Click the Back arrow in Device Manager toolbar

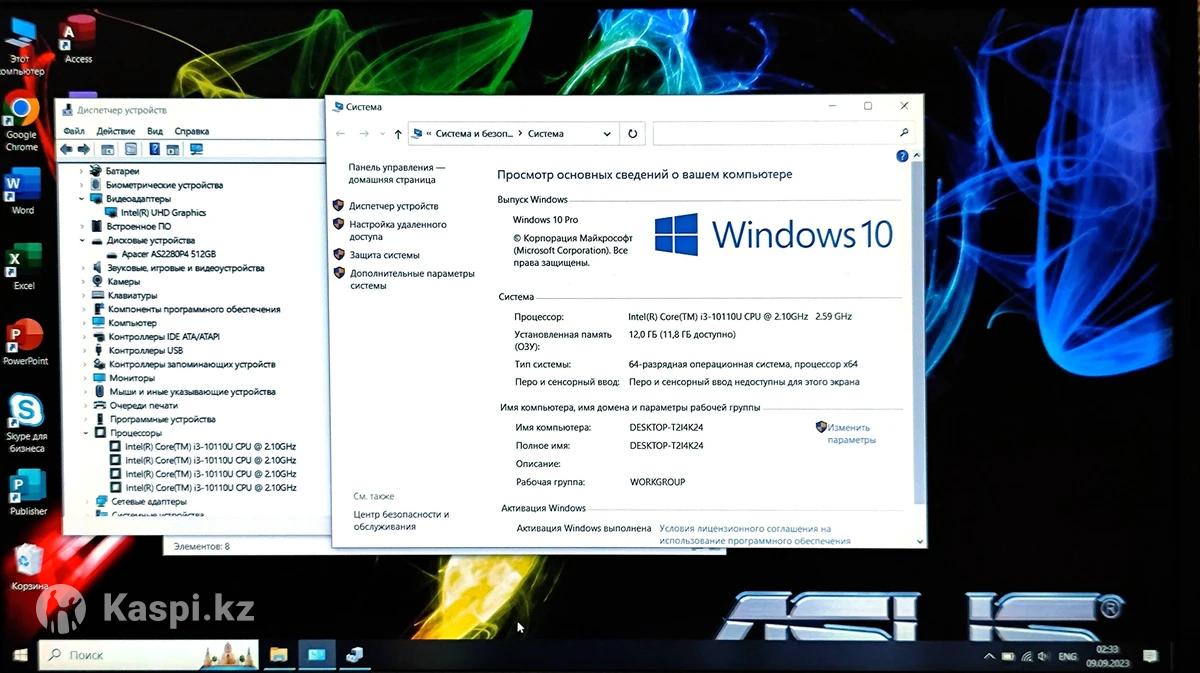coord(66,149)
